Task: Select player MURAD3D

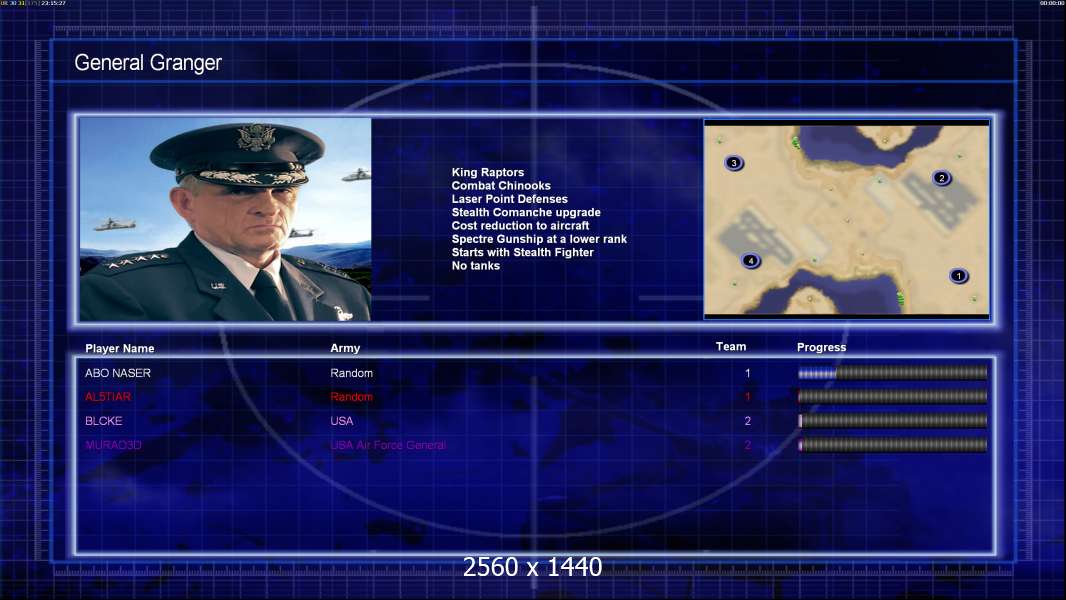Action: pyautogui.click(x=113, y=445)
